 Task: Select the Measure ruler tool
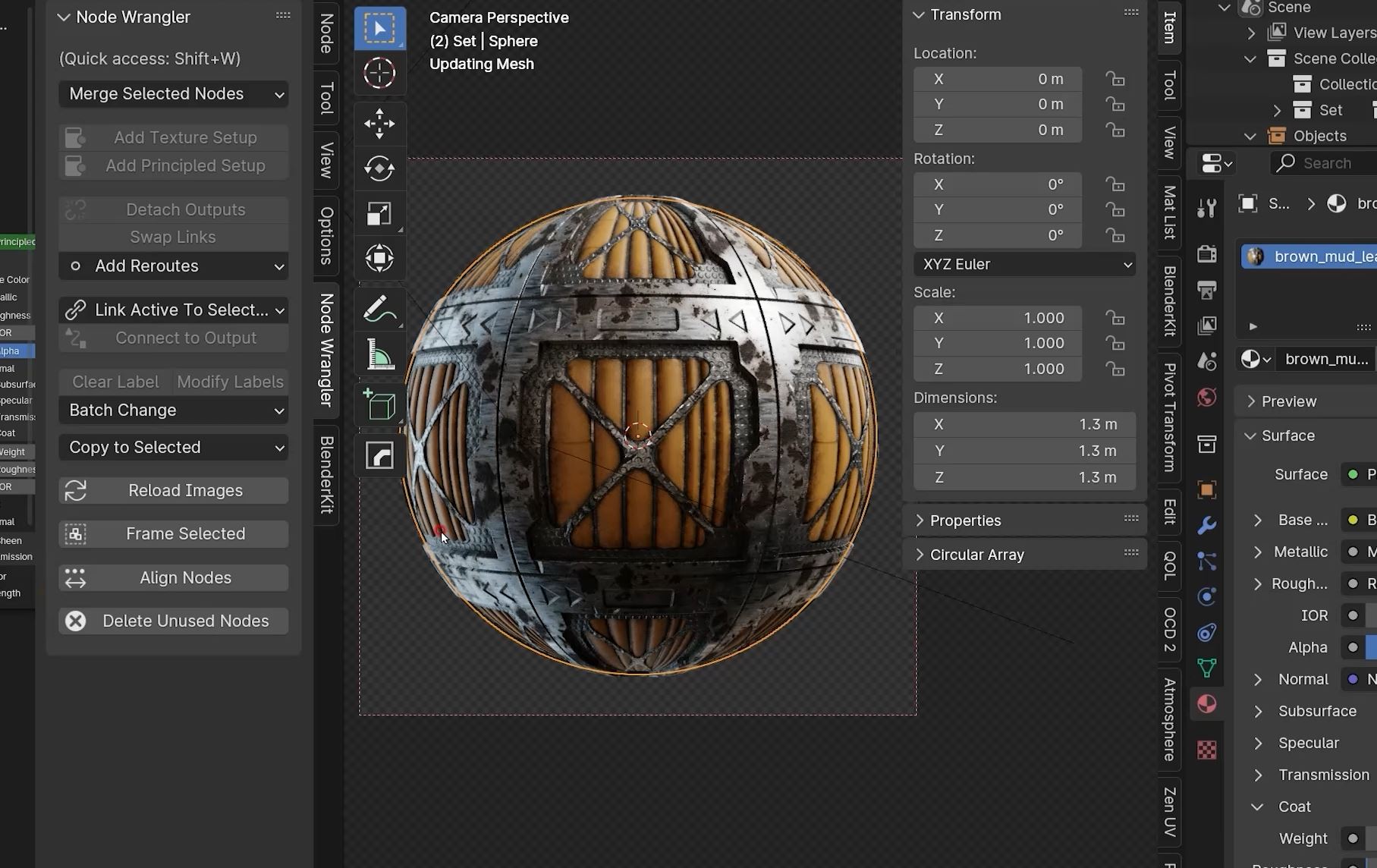point(379,354)
